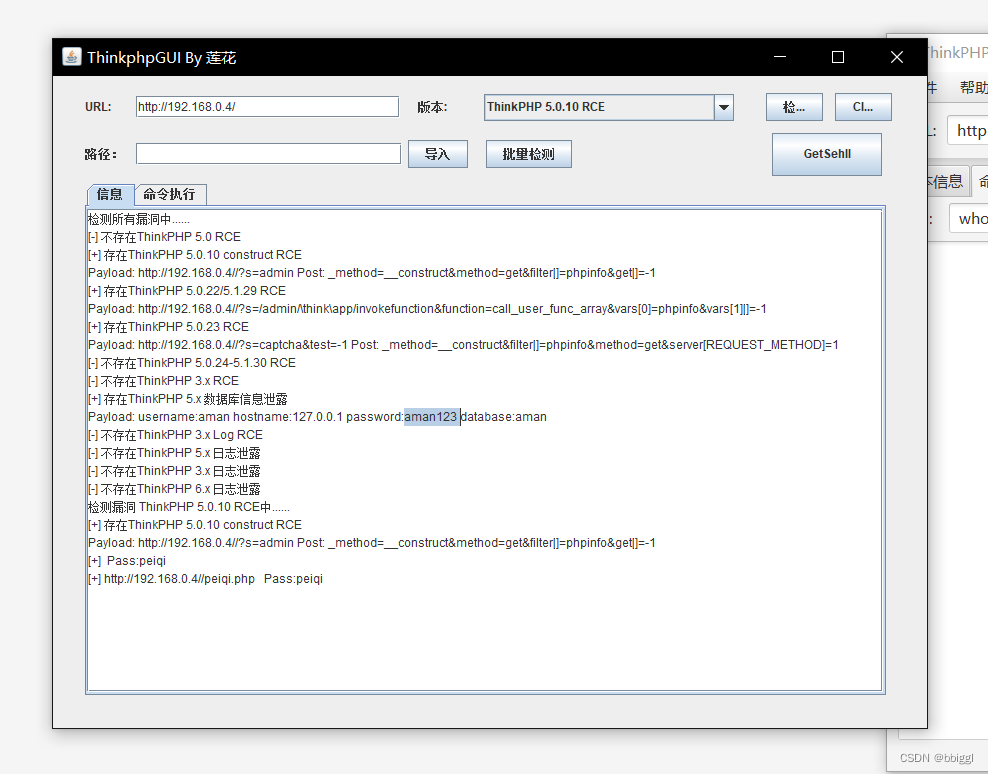Switch to the 命令执行 tab

tap(170, 194)
